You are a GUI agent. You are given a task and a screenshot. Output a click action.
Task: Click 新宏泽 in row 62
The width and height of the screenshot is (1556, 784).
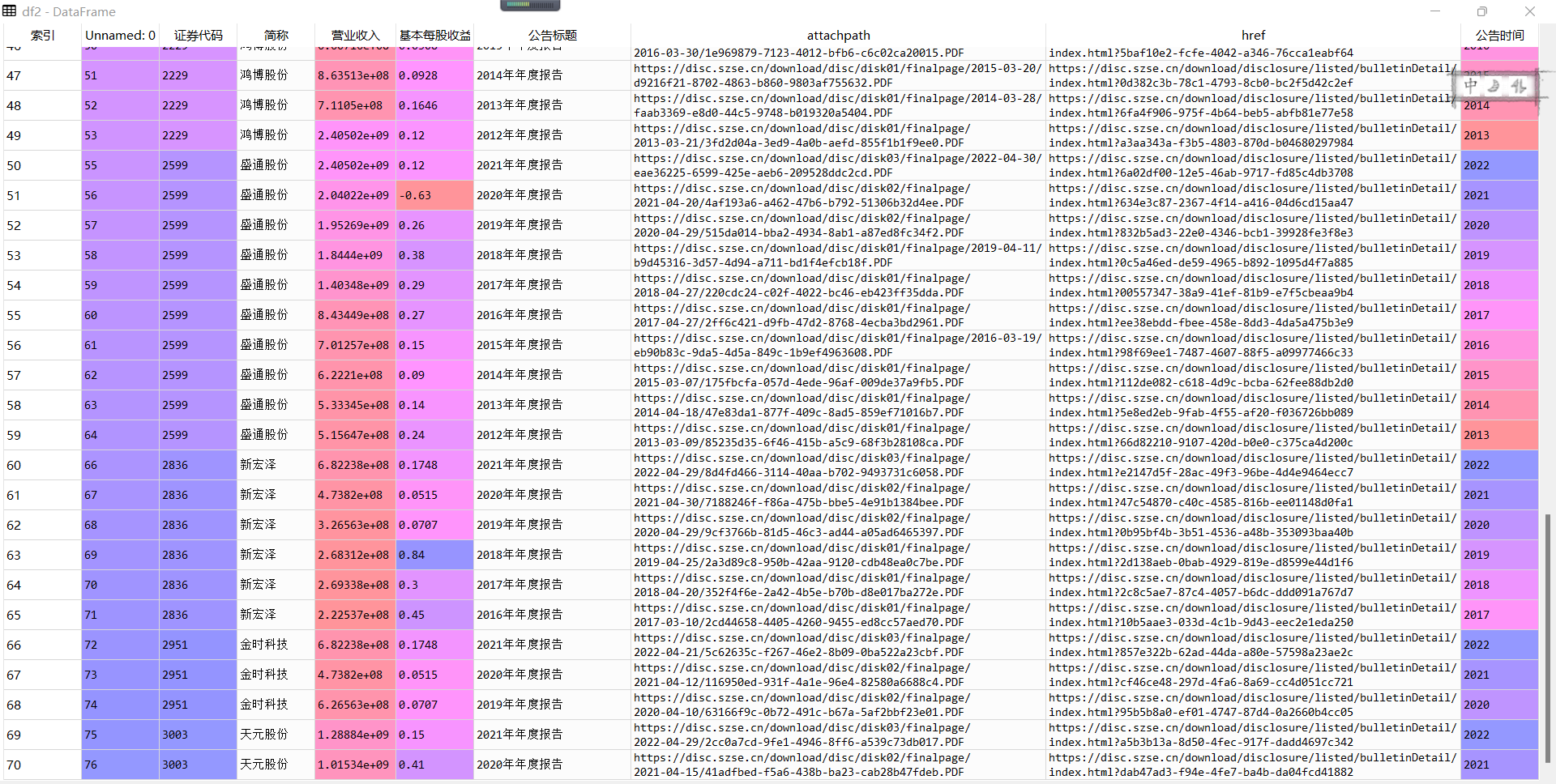pyautogui.click(x=276, y=525)
